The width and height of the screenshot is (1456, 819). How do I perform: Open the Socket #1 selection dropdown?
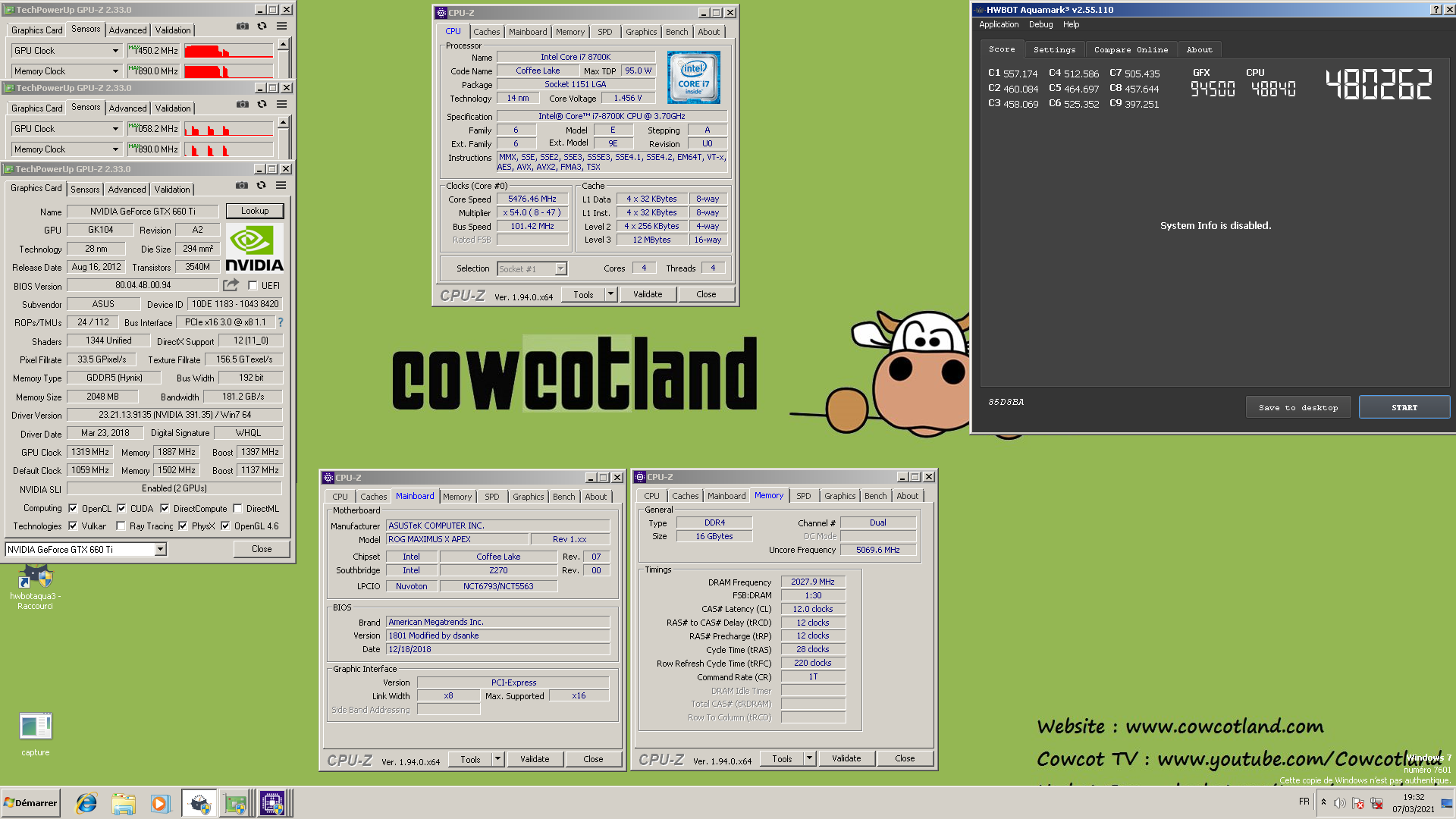click(x=560, y=269)
